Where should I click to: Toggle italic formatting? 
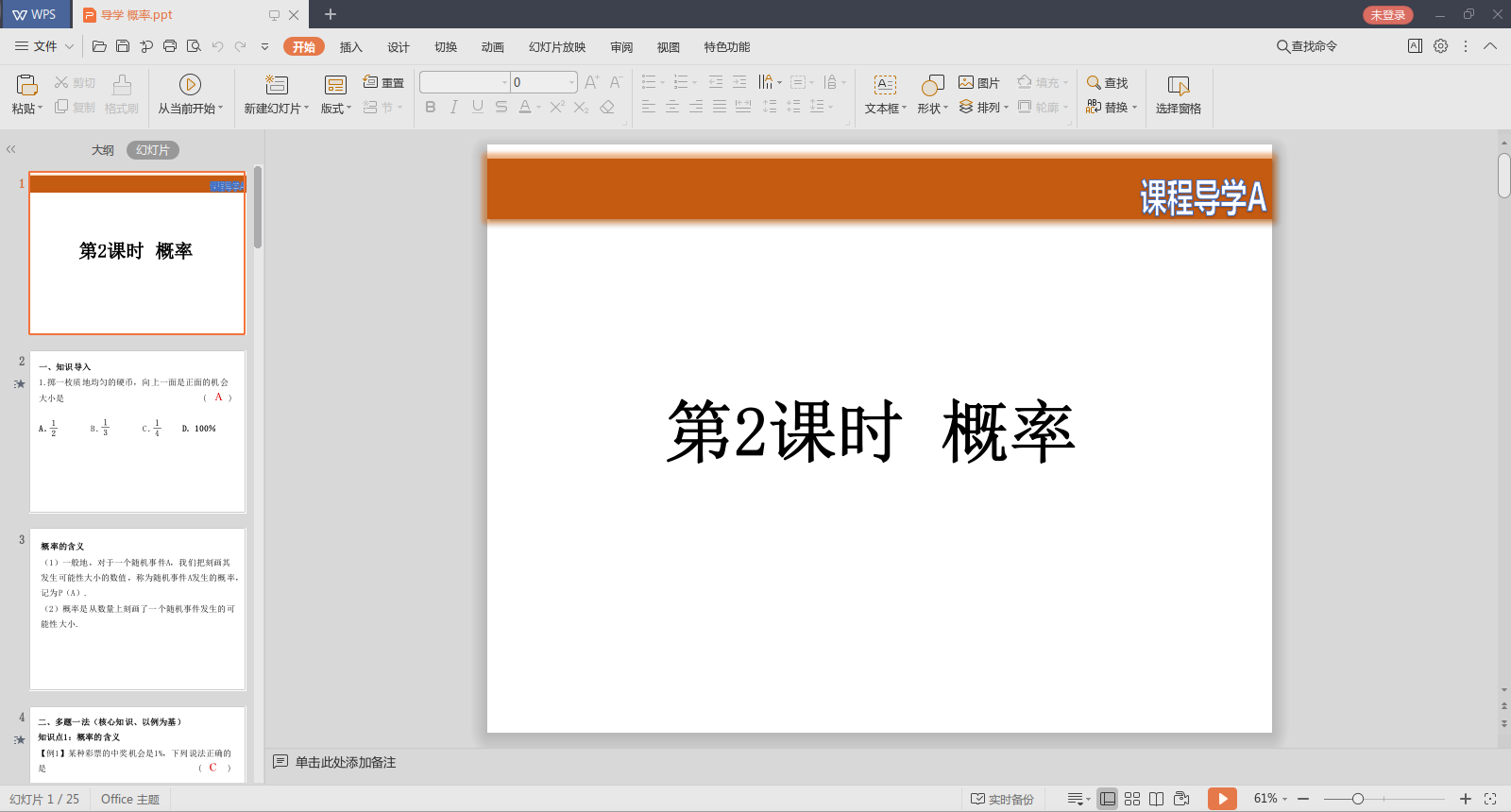[454, 107]
